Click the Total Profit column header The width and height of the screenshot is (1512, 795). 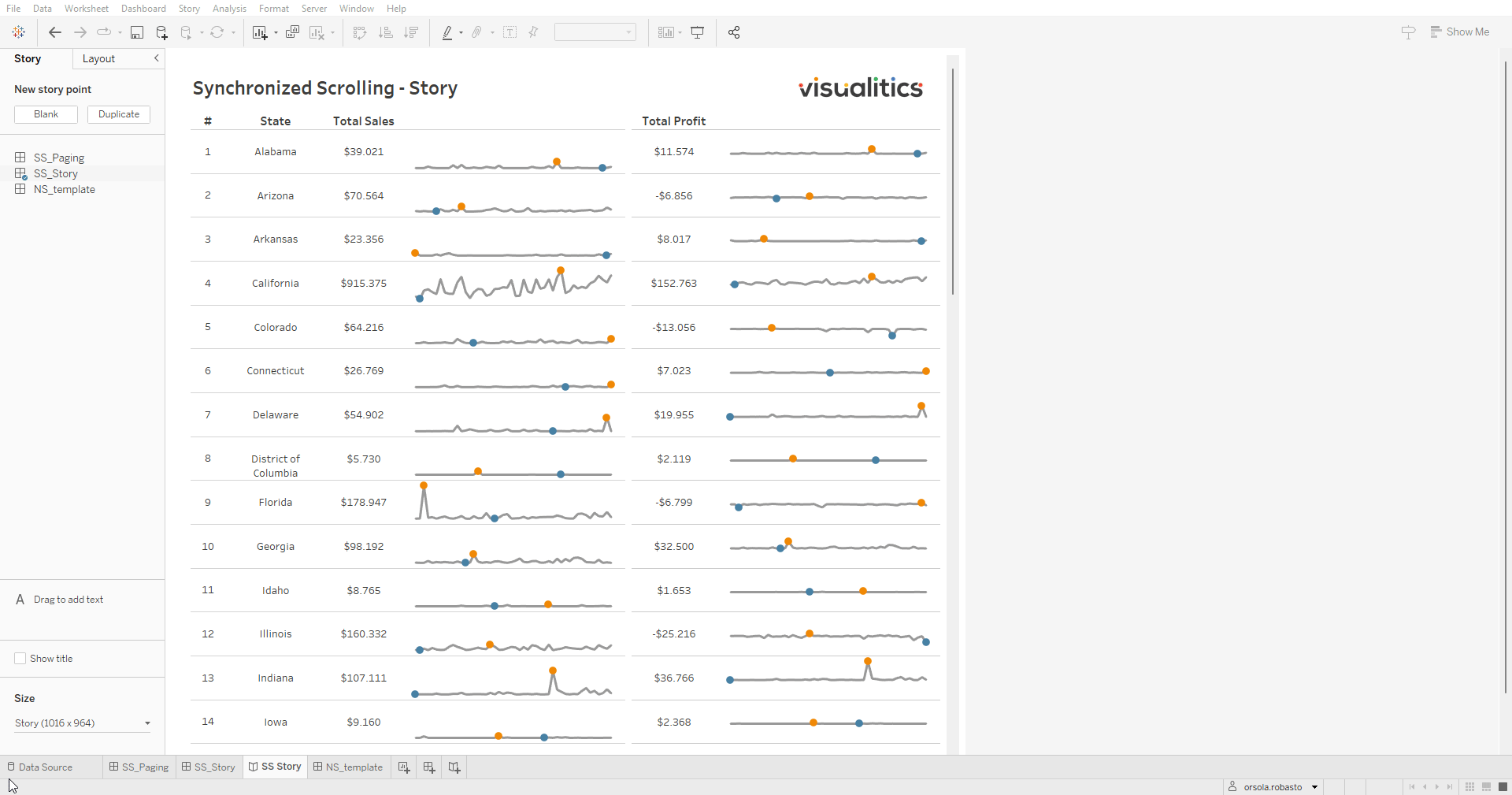click(673, 121)
